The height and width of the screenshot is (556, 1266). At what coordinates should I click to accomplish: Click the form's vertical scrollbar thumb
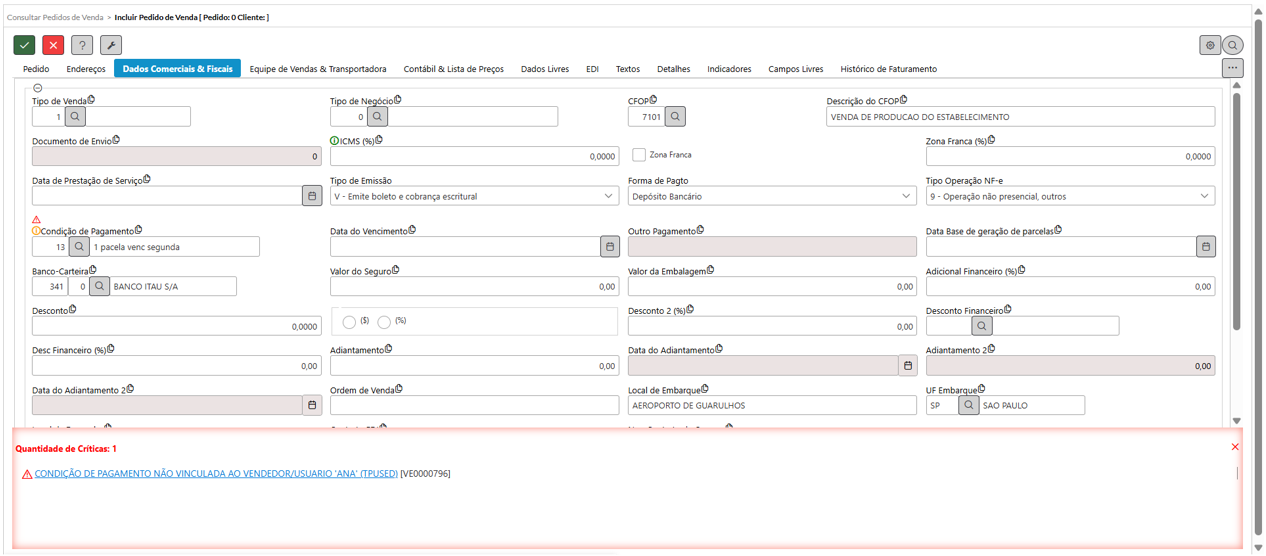click(x=1237, y=212)
